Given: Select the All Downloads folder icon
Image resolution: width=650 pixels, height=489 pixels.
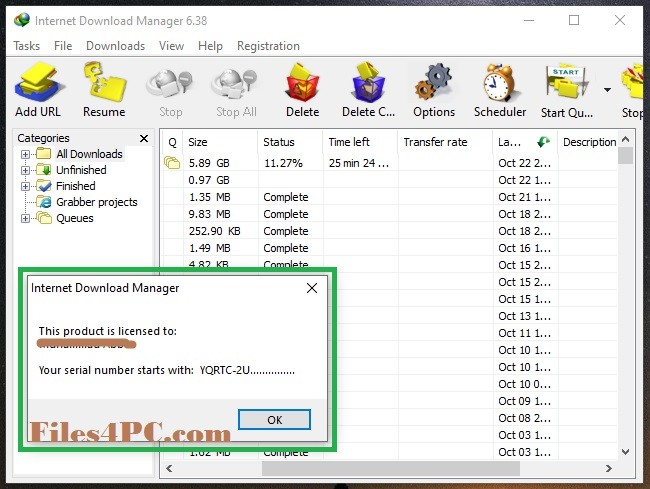Looking at the screenshot, I should tap(43, 154).
